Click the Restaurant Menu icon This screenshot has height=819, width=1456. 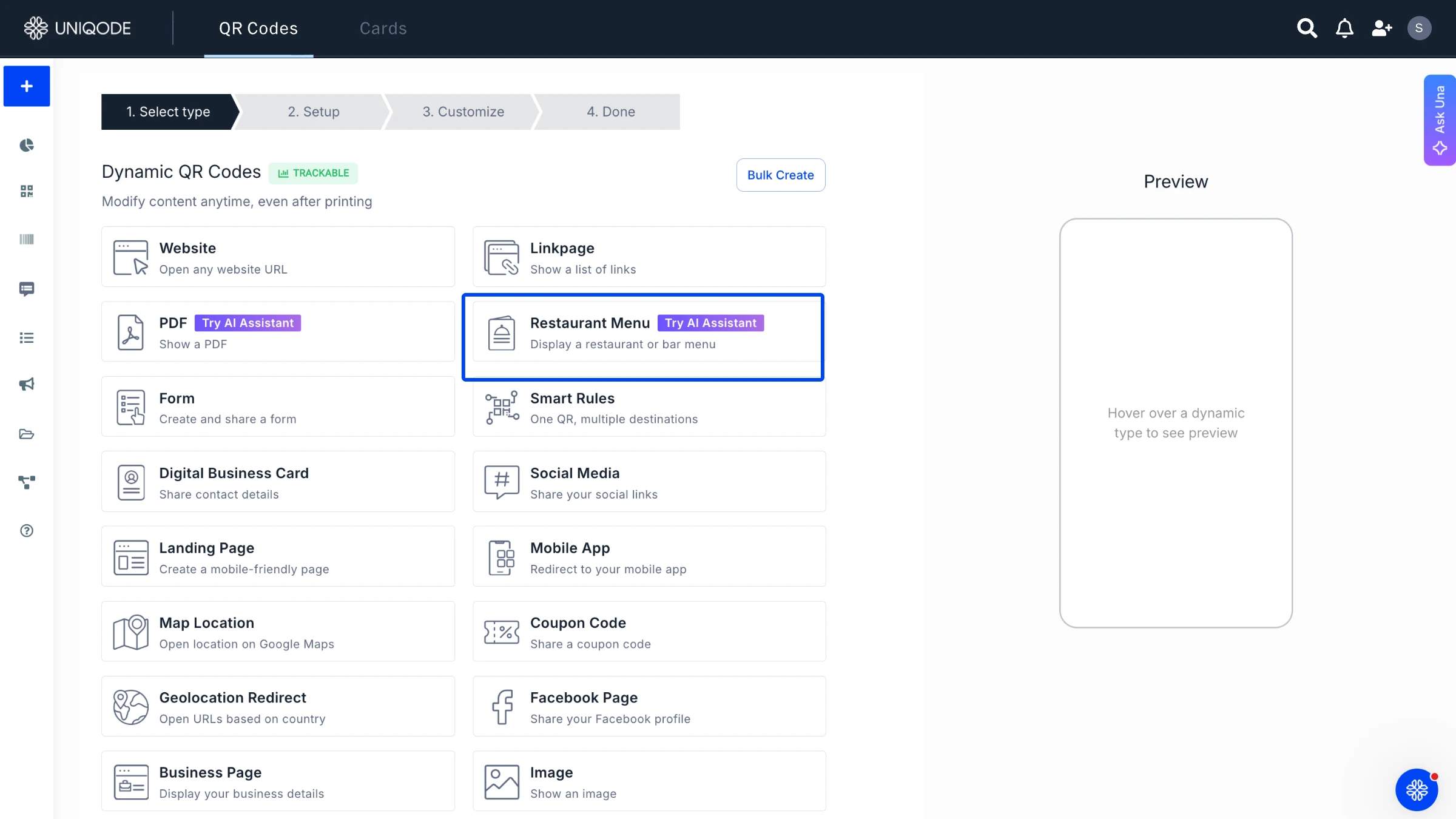(x=502, y=332)
